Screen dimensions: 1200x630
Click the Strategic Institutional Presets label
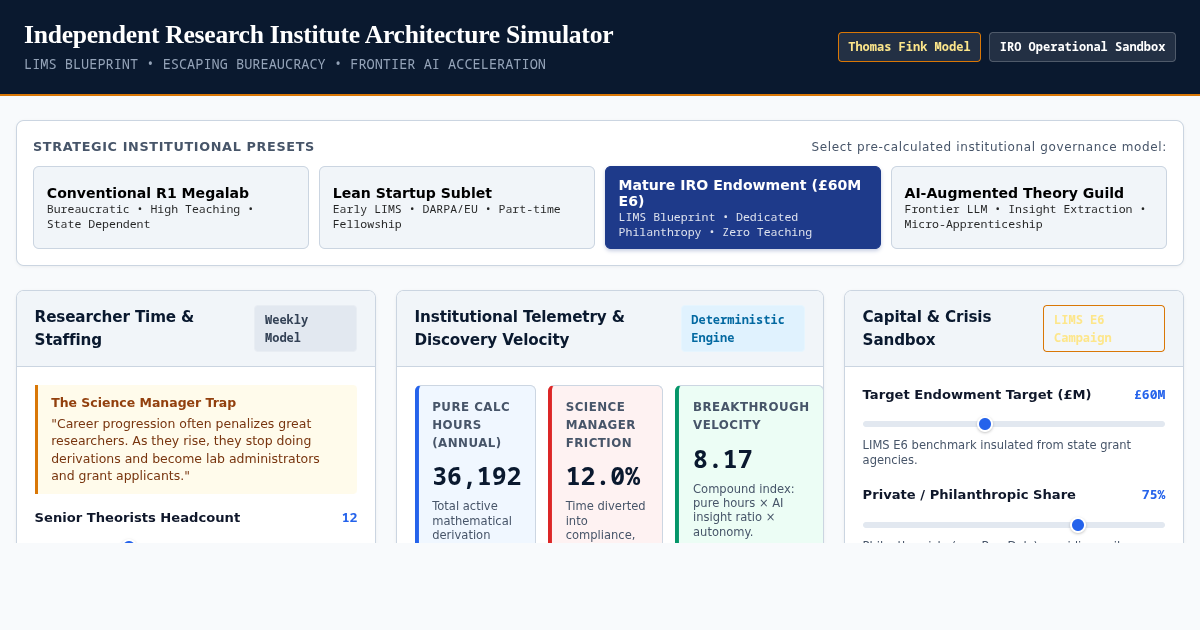[174, 147]
